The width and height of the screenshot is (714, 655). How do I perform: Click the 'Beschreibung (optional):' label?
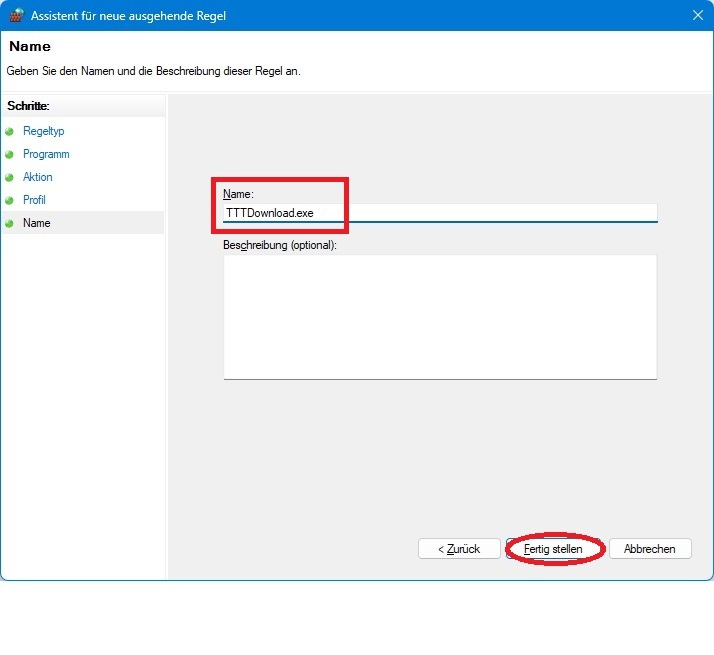[280, 245]
